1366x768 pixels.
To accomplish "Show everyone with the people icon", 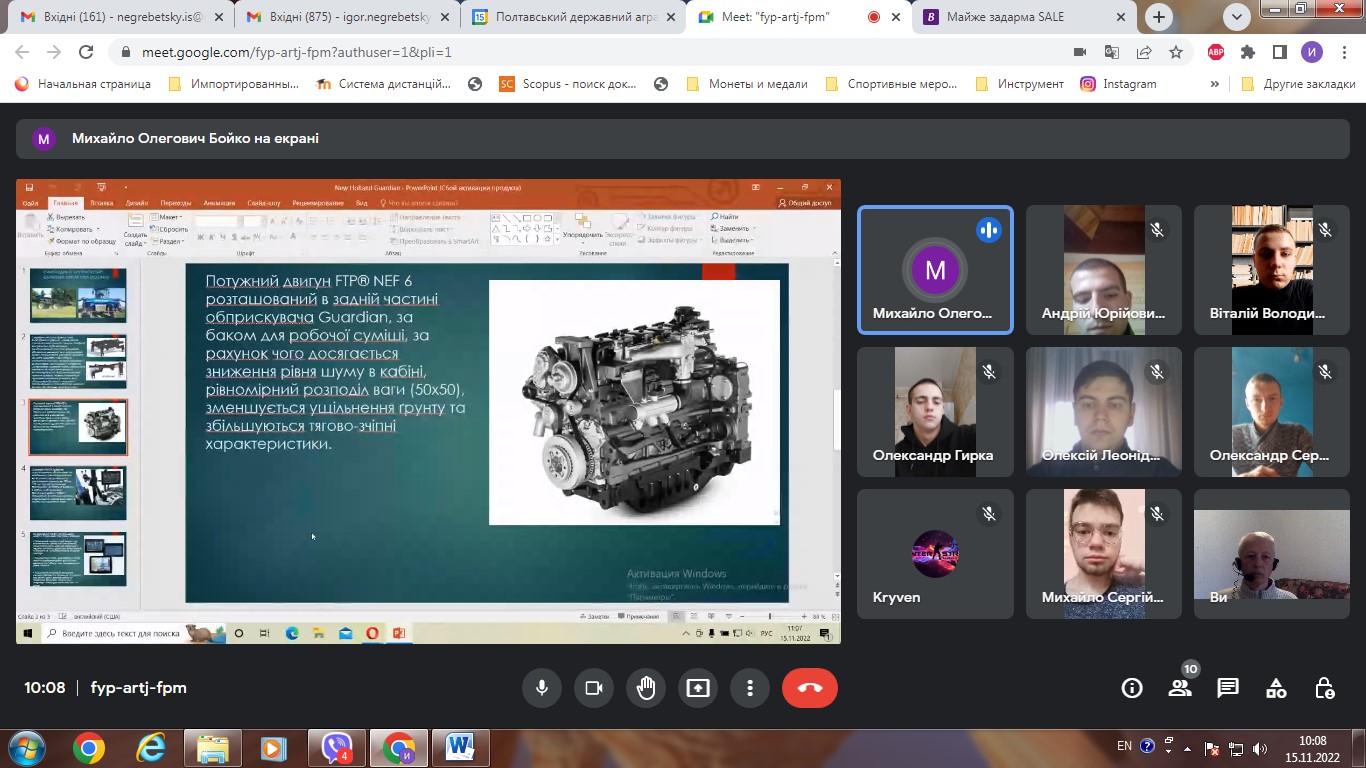I will point(1180,688).
